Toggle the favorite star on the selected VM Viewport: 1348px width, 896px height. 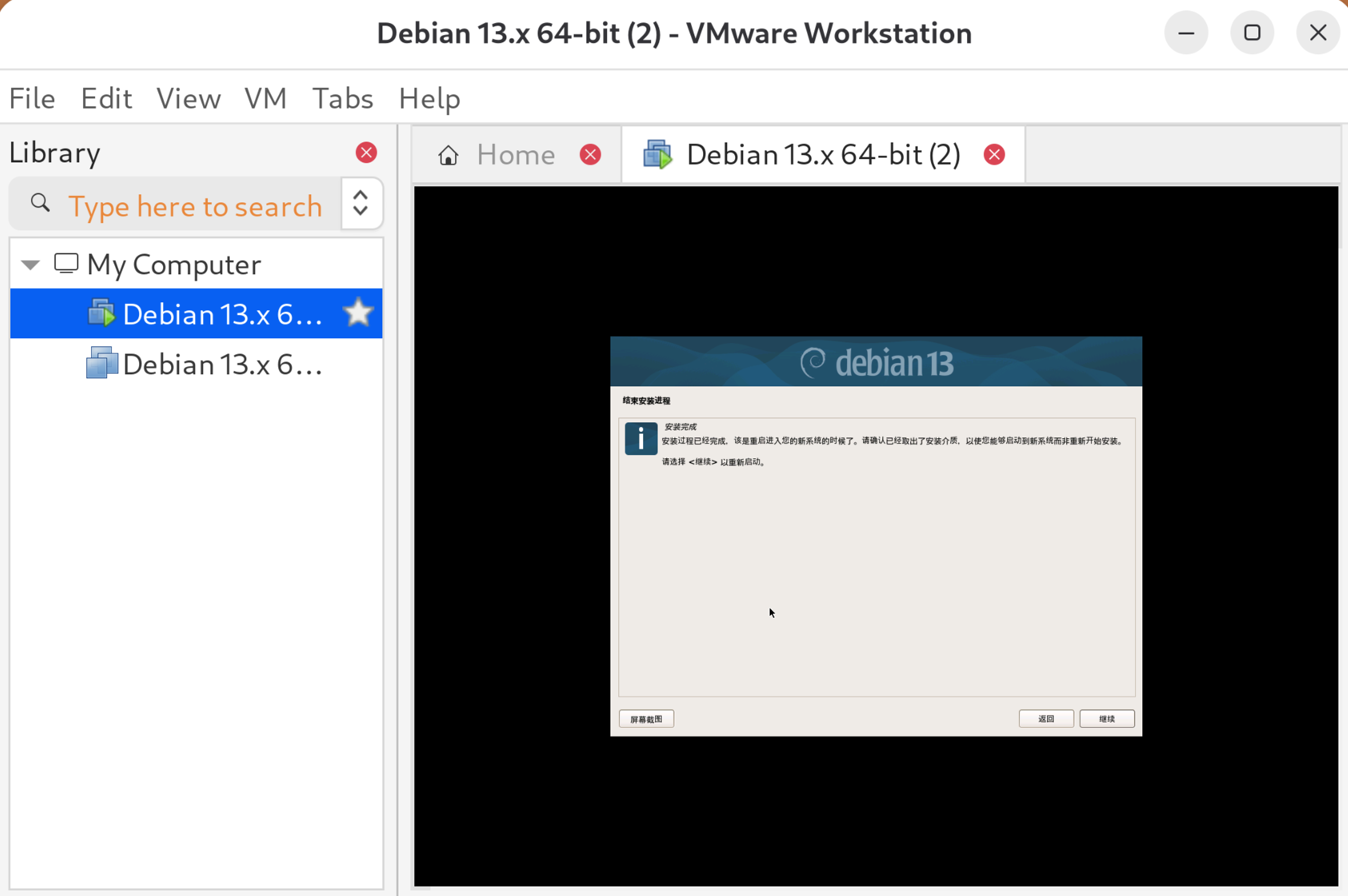click(358, 313)
